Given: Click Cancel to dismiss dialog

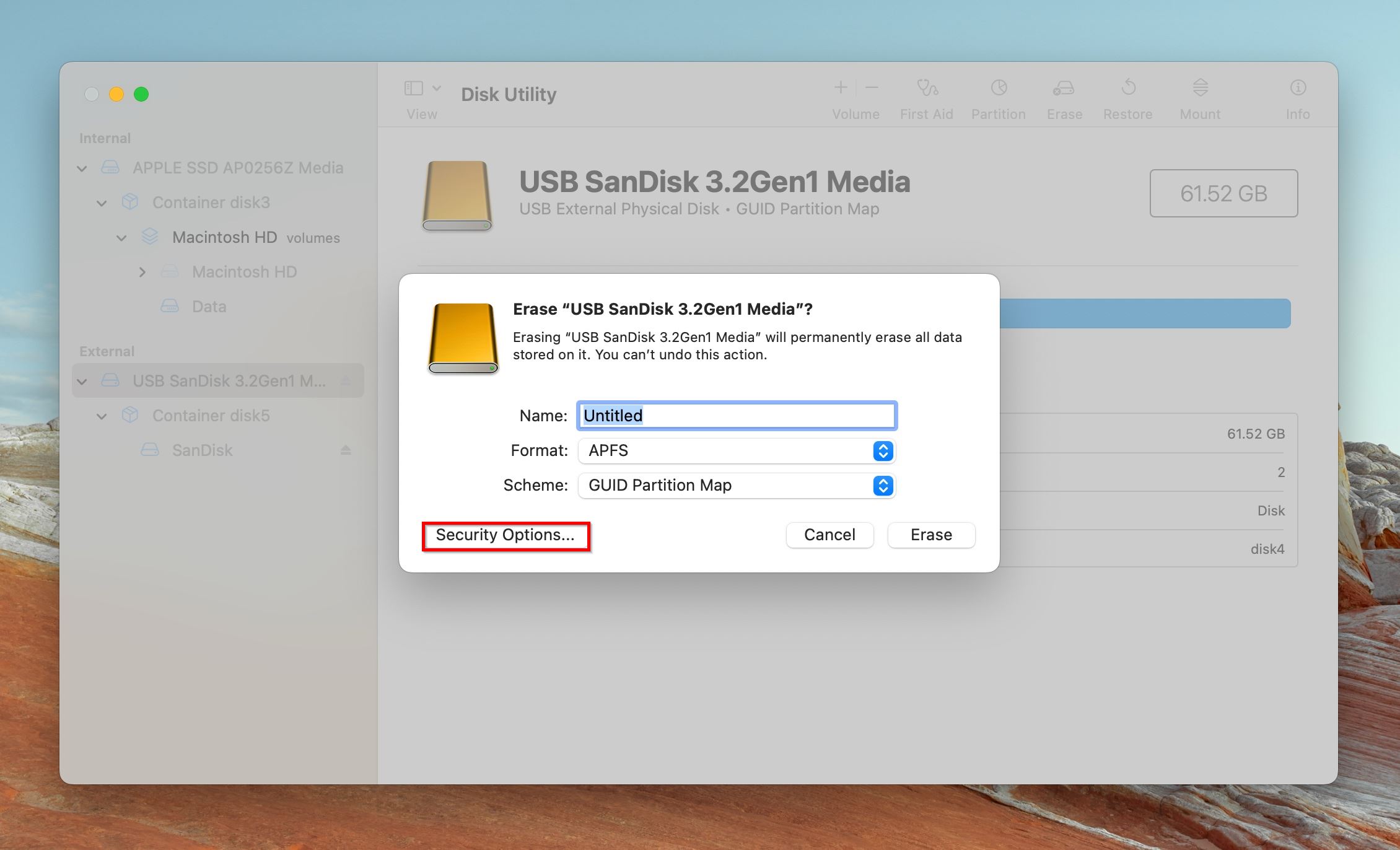Looking at the screenshot, I should 830,534.
